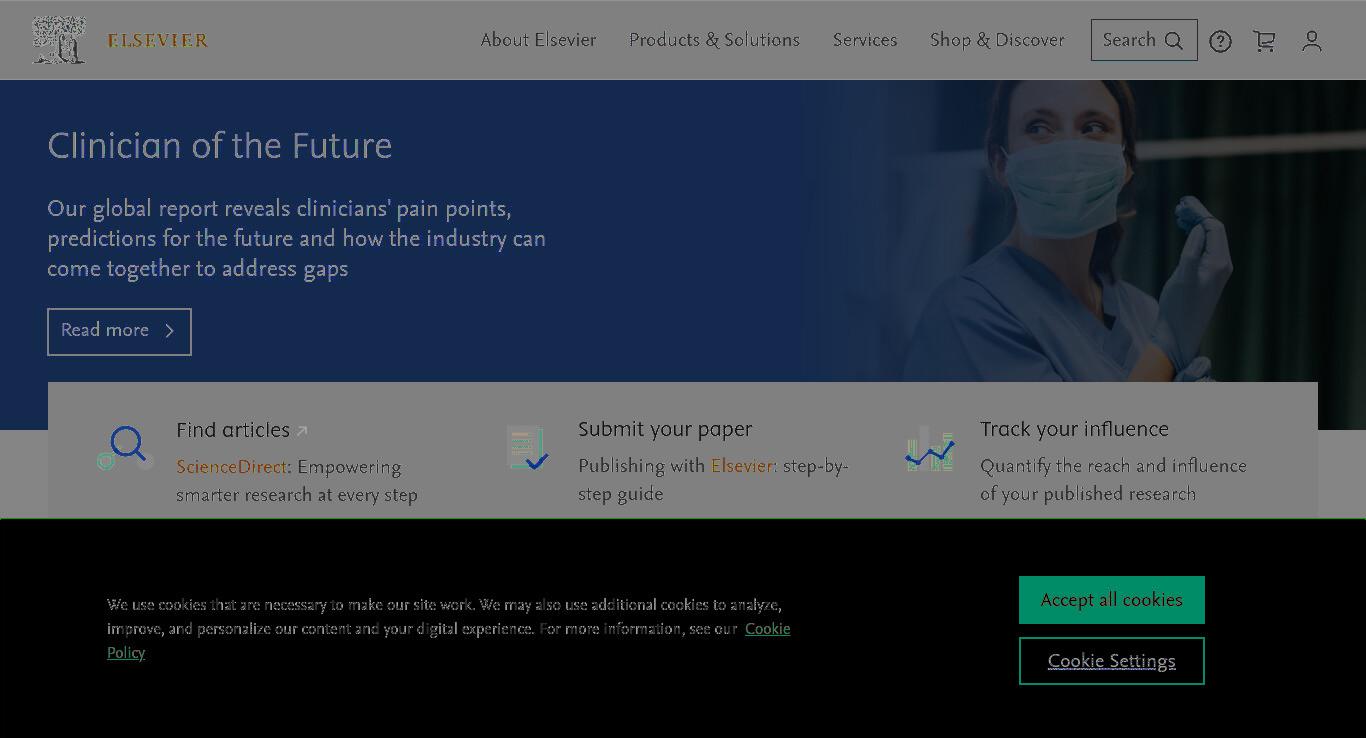Image resolution: width=1366 pixels, height=738 pixels.
Task: Click the 'Our global report reveals' paragraph
Action: [297, 239]
